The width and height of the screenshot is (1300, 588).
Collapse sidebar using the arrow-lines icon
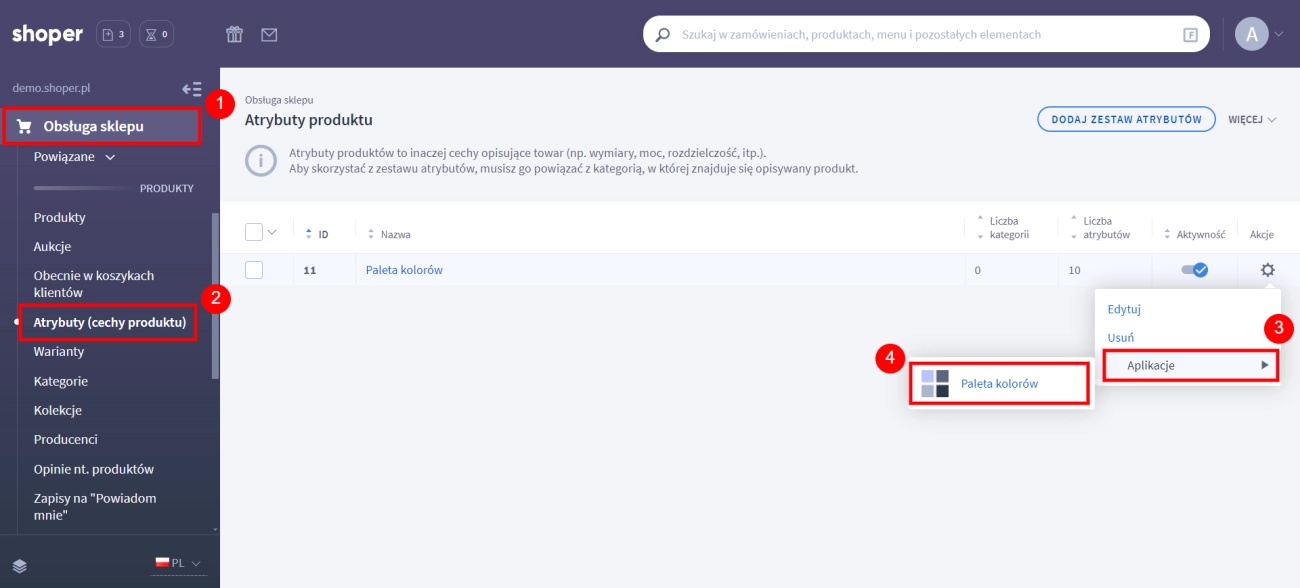[191, 89]
